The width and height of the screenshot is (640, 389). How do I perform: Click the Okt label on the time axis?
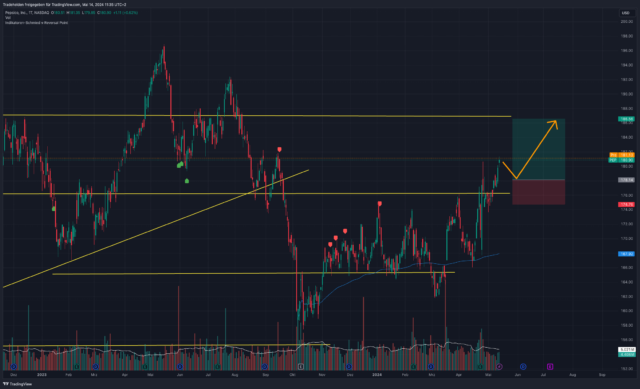pos(292,374)
